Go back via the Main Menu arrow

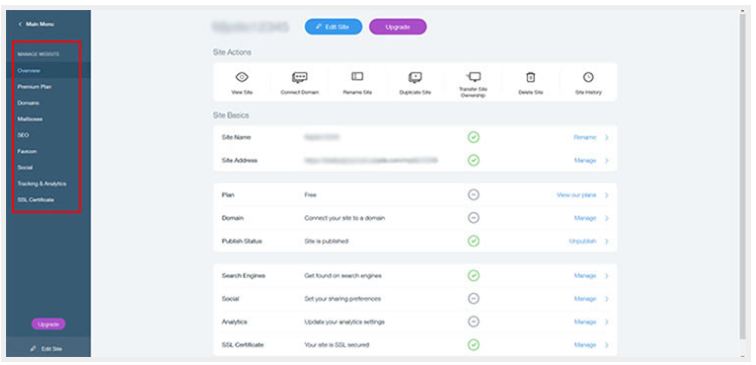click(20, 24)
